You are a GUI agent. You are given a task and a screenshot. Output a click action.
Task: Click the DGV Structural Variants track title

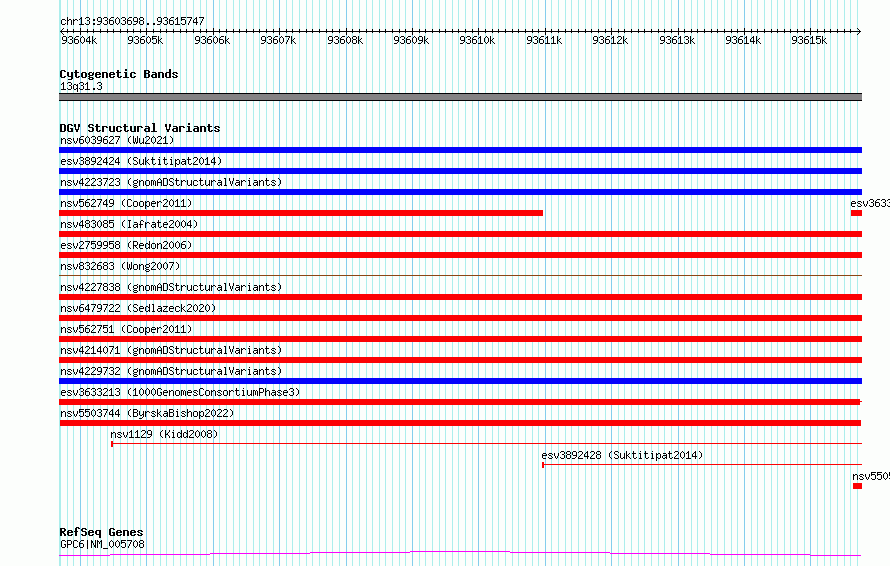click(140, 128)
